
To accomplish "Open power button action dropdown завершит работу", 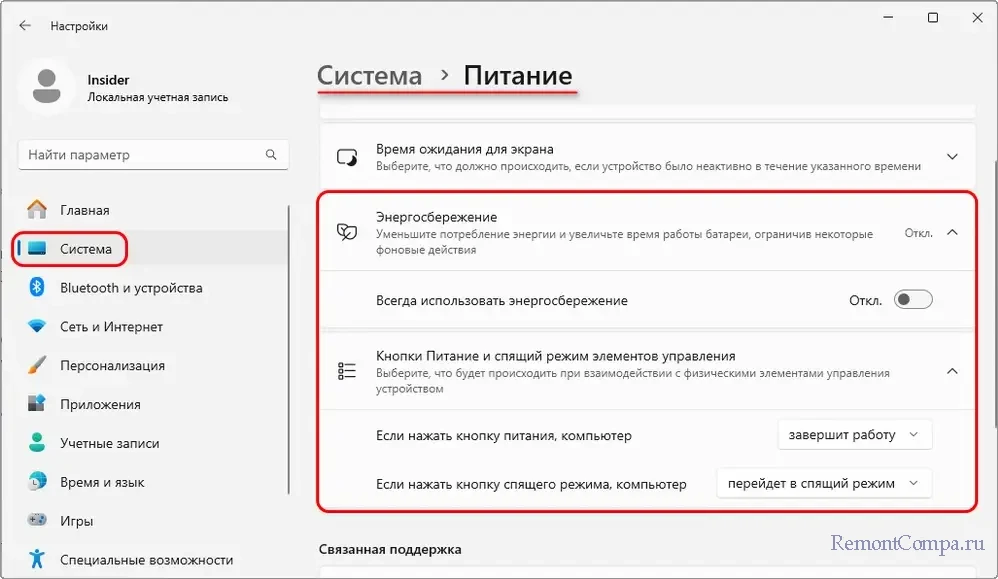I will coord(854,435).
